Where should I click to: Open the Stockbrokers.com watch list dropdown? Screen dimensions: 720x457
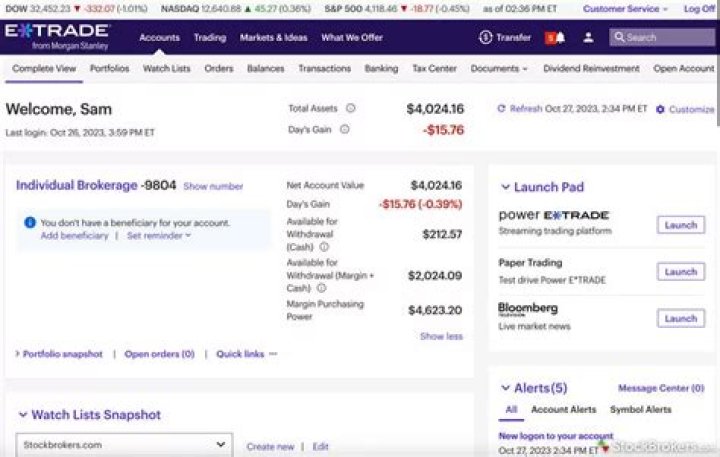pos(124,445)
